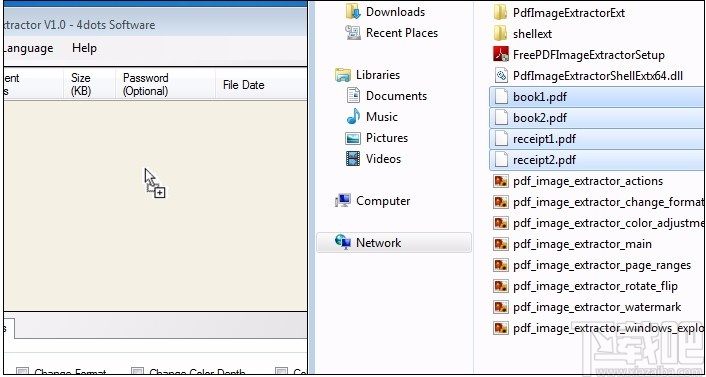Select the receipt2.pdf file name
Image resolution: width=706 pixels, height=377 pixels.
tap(545, 160)
